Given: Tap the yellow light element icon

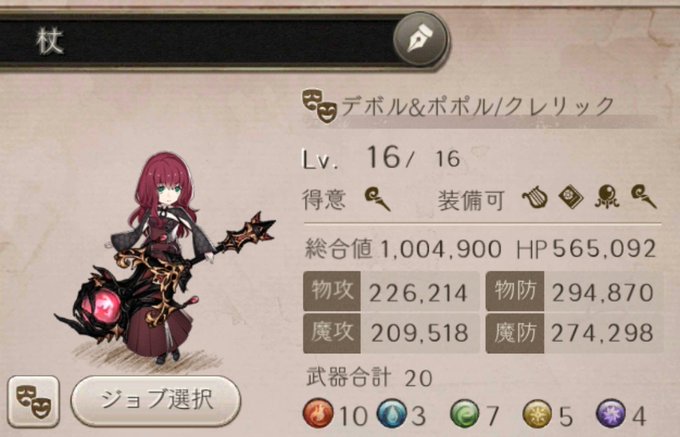Looking at the screenshot, I should point(537,414).
